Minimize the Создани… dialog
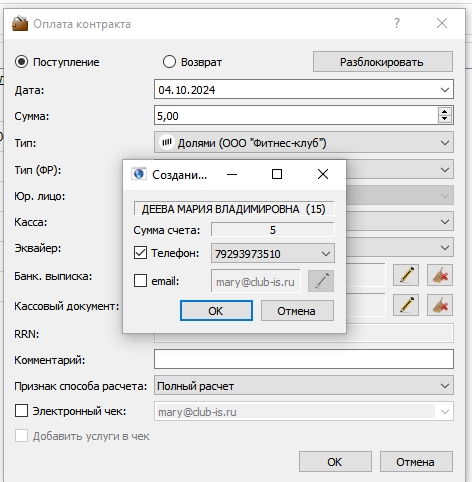Screen dimensions: 472x482 [232, 174]
